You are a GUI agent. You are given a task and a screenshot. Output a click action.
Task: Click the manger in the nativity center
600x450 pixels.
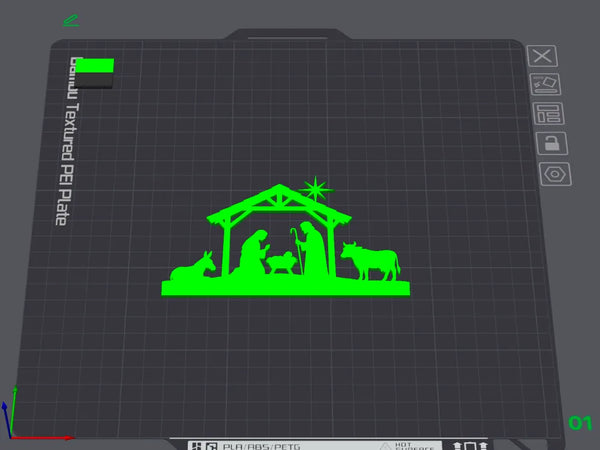click(x=282, y=264)
